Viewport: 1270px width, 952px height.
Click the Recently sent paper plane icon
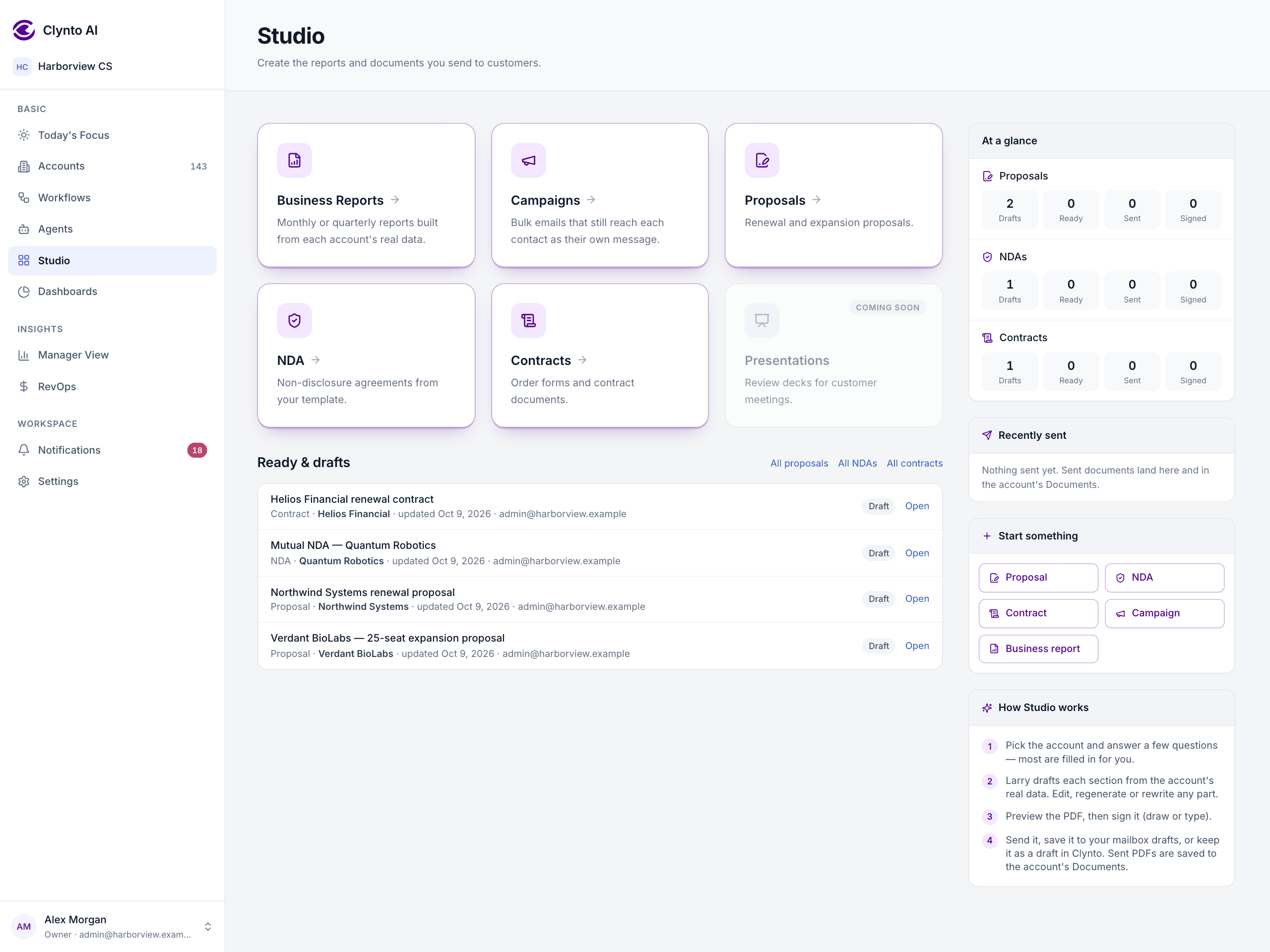(x=986, y=435)
